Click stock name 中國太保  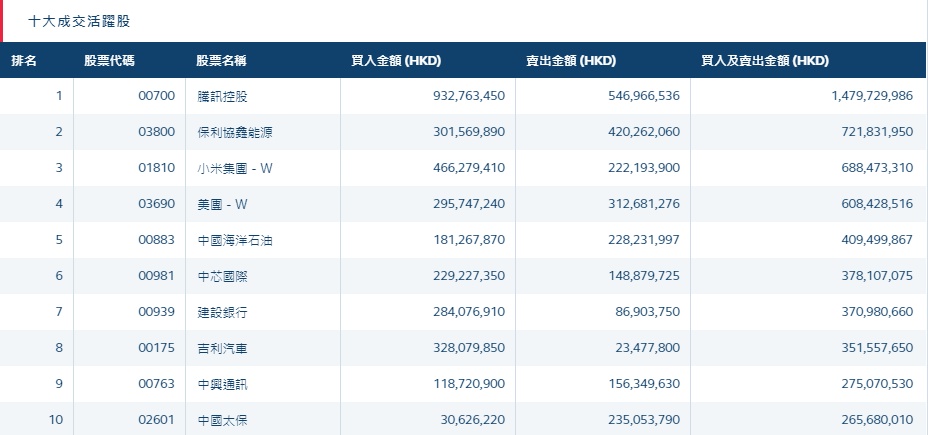tap(222, 421)
